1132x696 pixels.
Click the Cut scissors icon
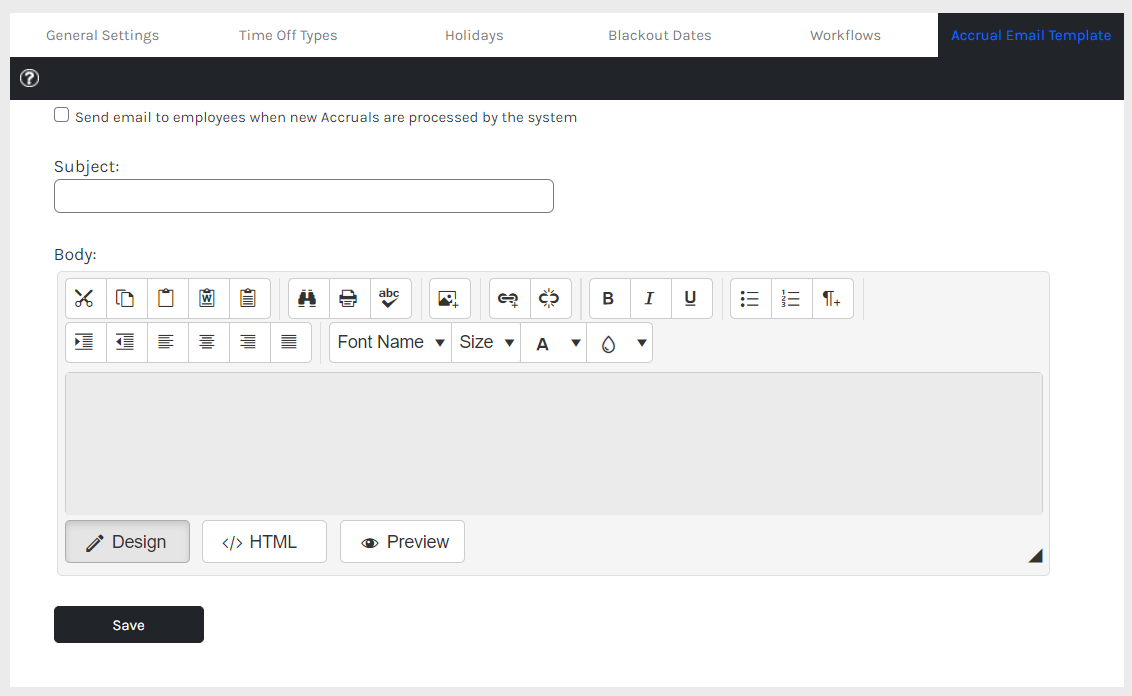click(85, 298)
